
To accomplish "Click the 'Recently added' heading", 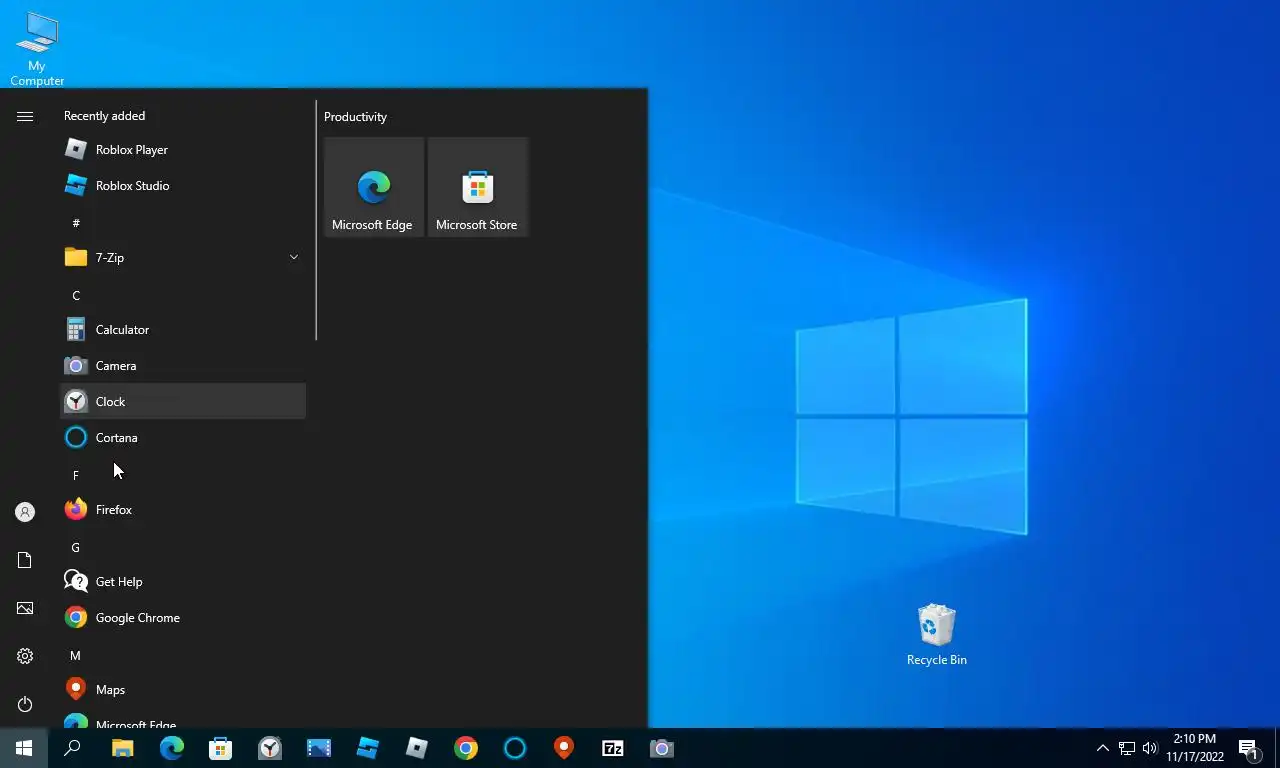I will [104, 116].
